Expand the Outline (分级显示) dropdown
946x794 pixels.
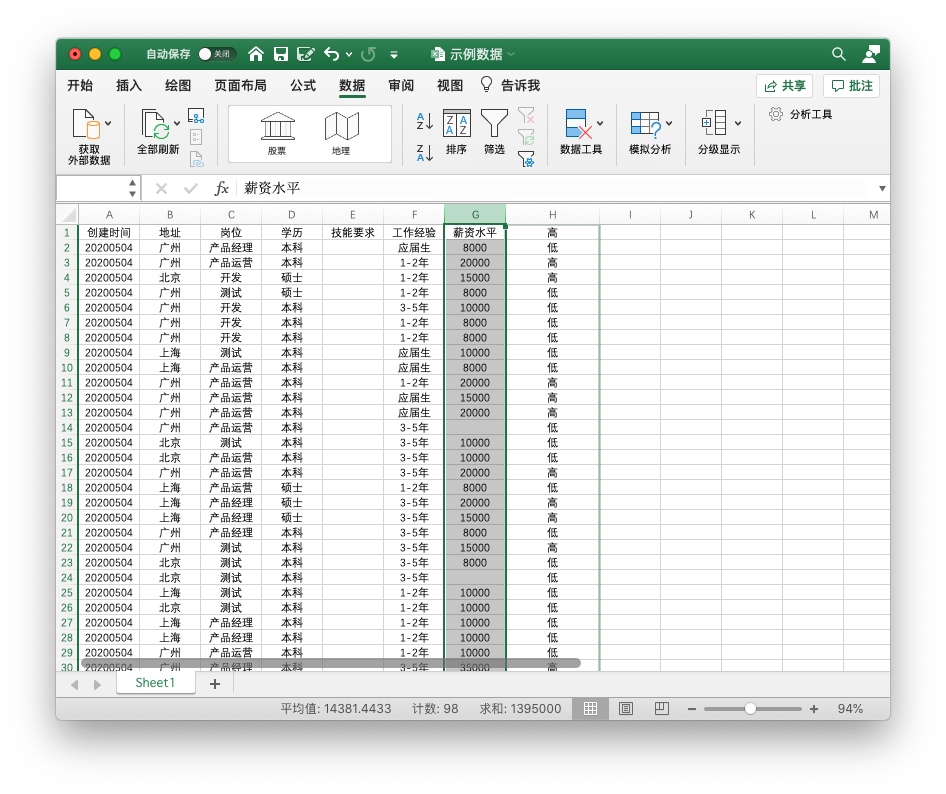click(x=738, y=123)
